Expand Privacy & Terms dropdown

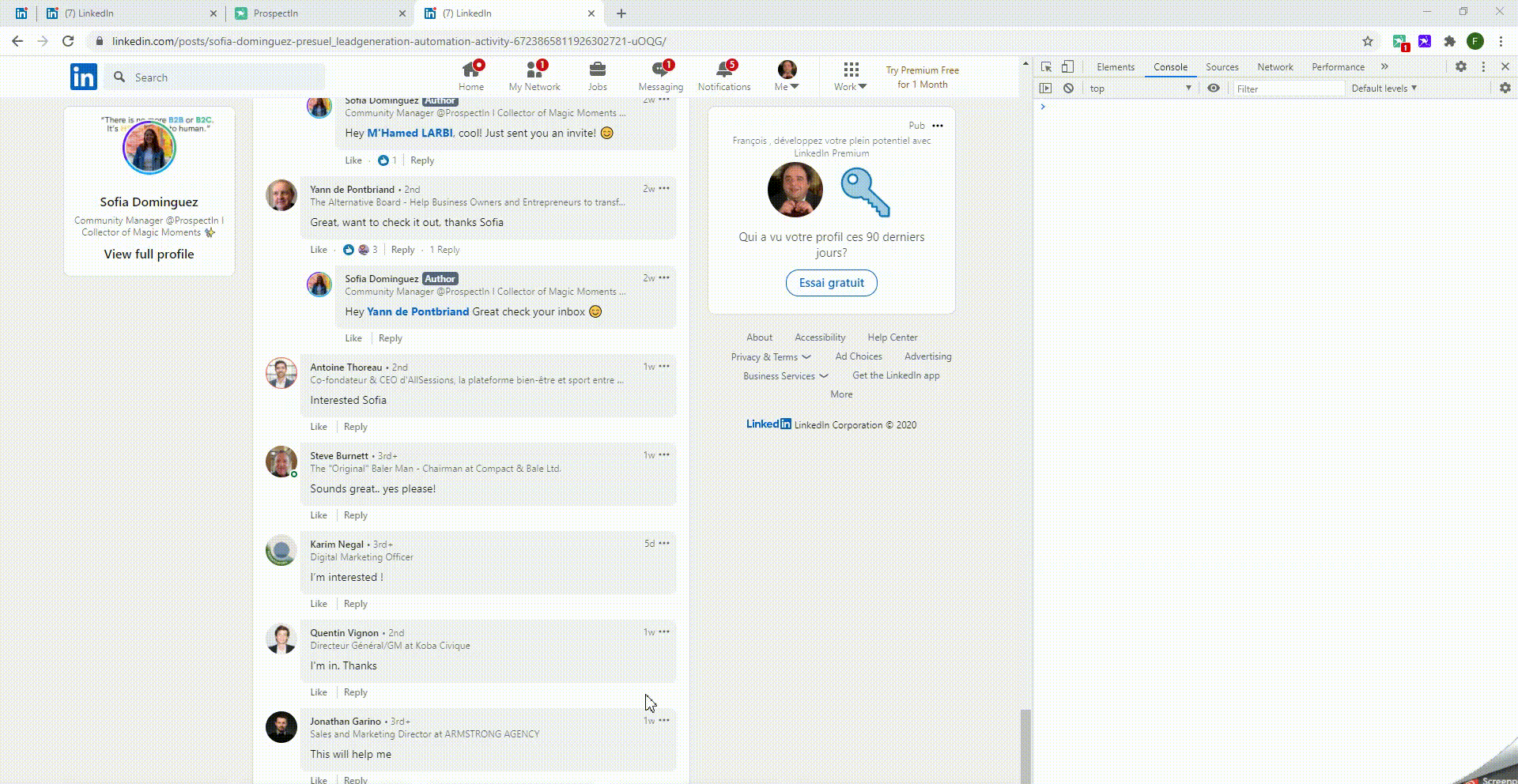point(771,357)
